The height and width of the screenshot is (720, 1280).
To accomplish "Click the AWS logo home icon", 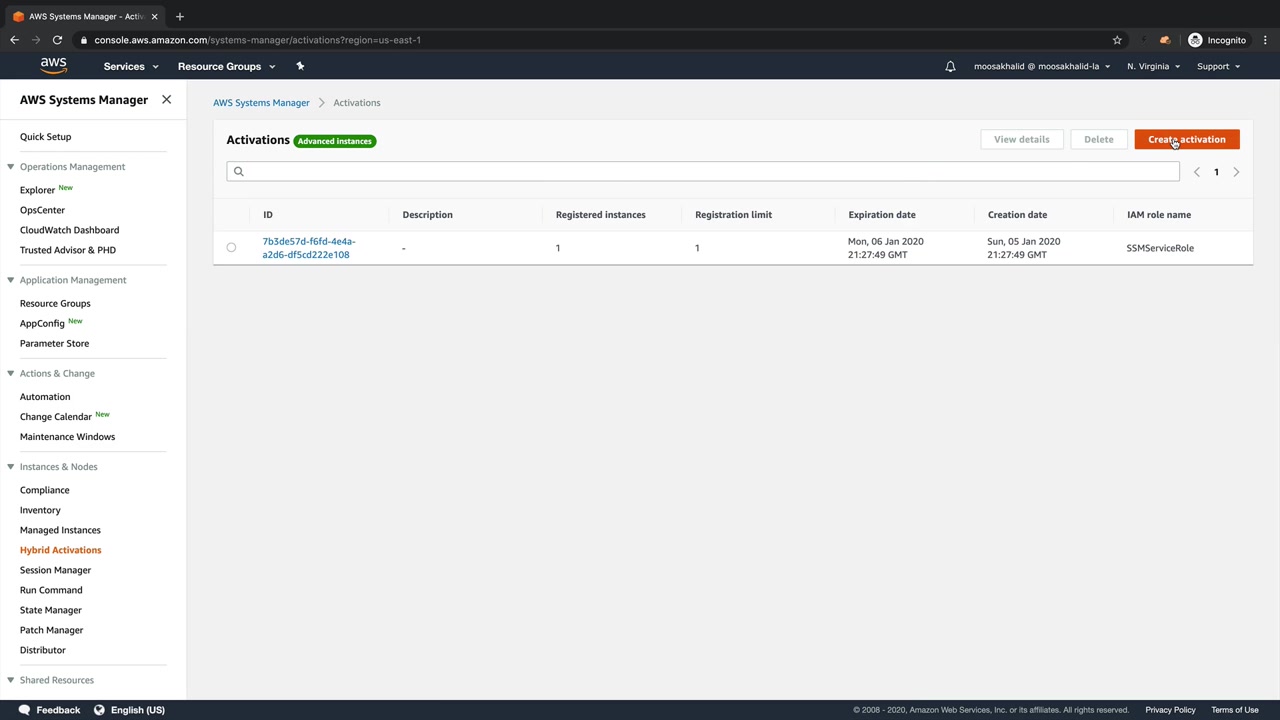I will 54,66.
